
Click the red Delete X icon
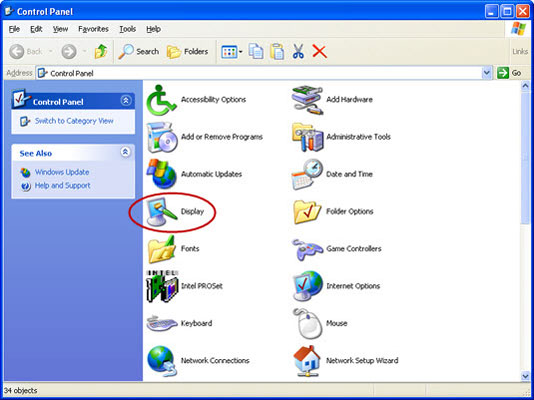click(319, 52)
